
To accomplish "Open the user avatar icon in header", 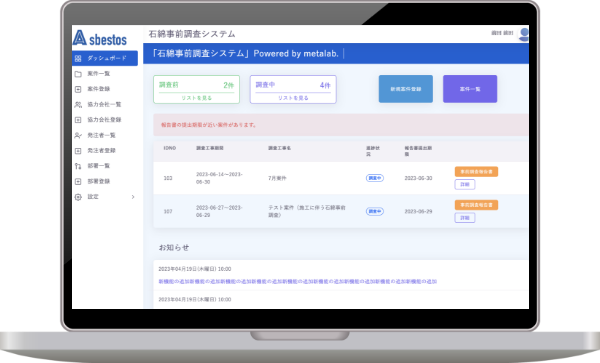I will 523,34.
